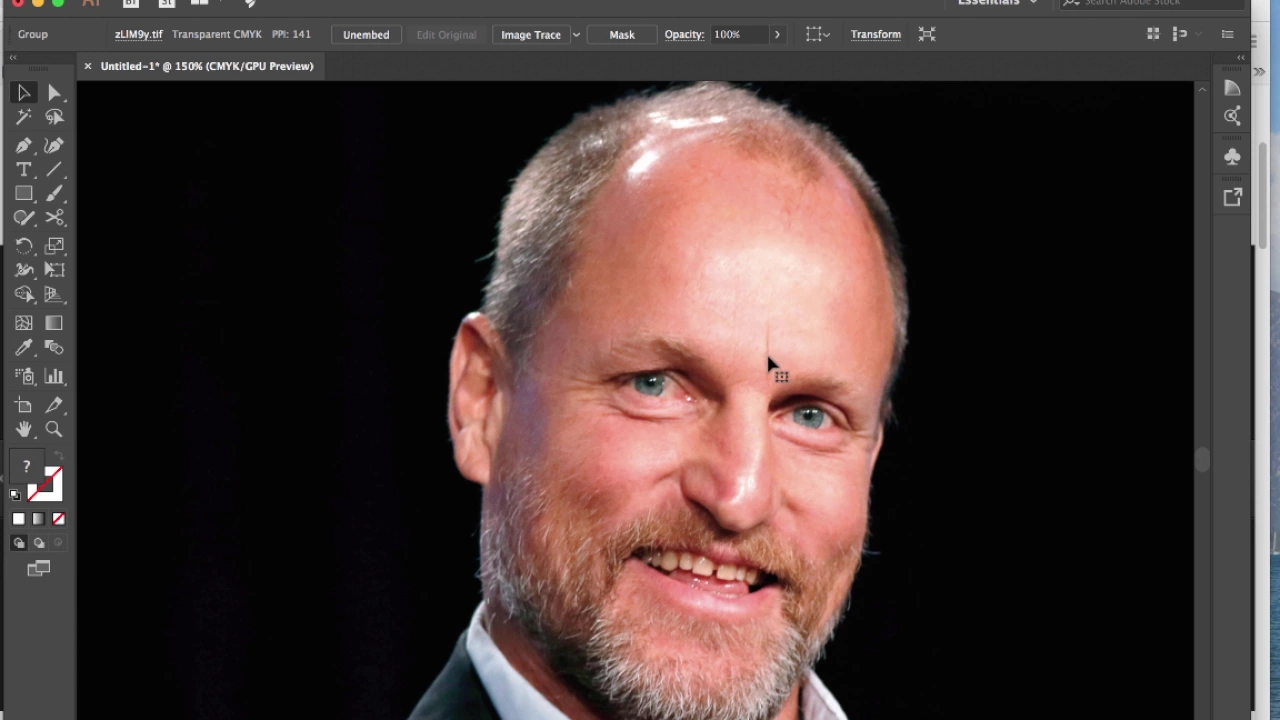This screenshot has height=720, width=1280.
Task: Select the Perspective Grid tool
Action: (x=54, y=294)
